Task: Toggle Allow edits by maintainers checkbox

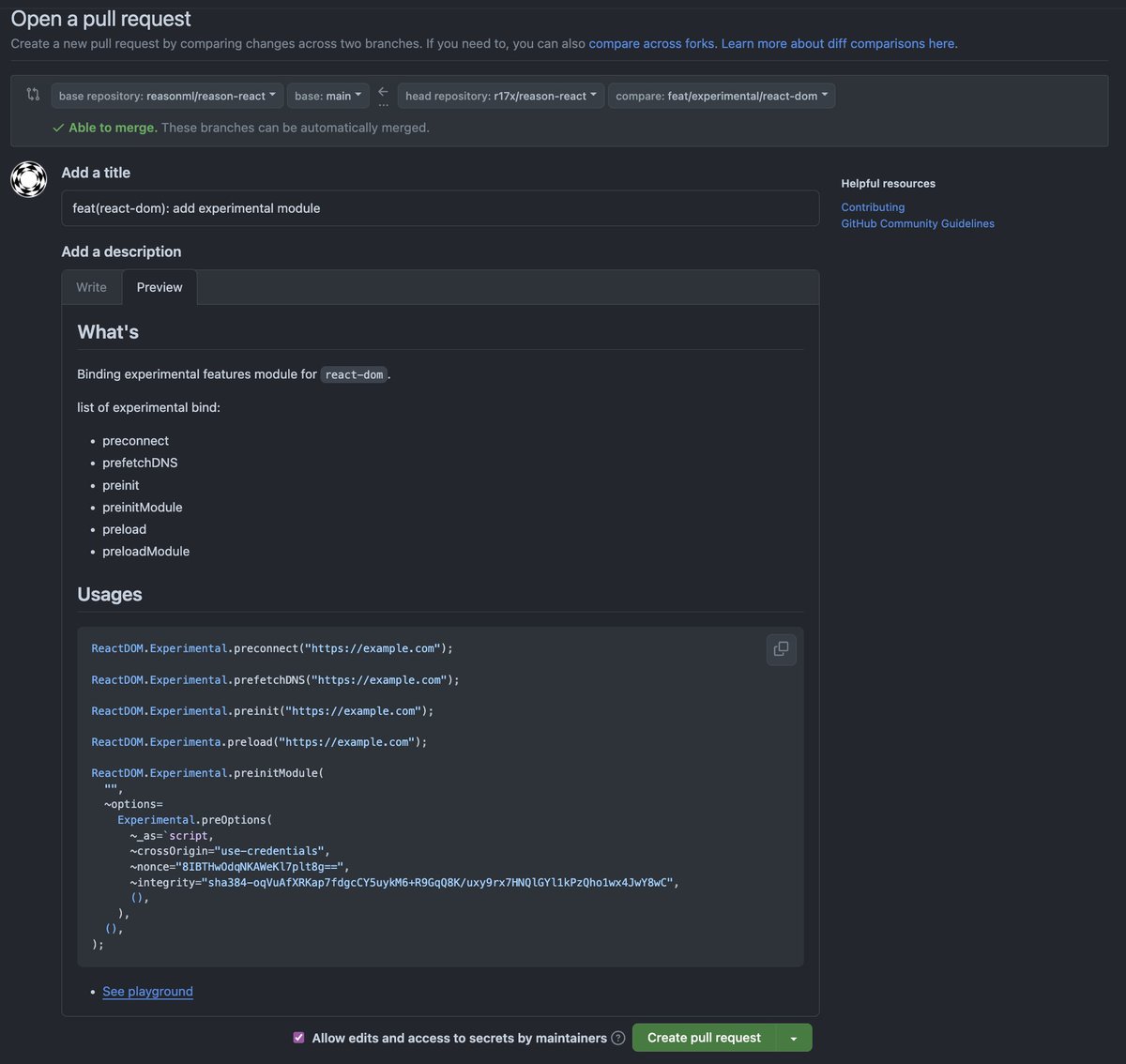Action: coord(298,1038)
